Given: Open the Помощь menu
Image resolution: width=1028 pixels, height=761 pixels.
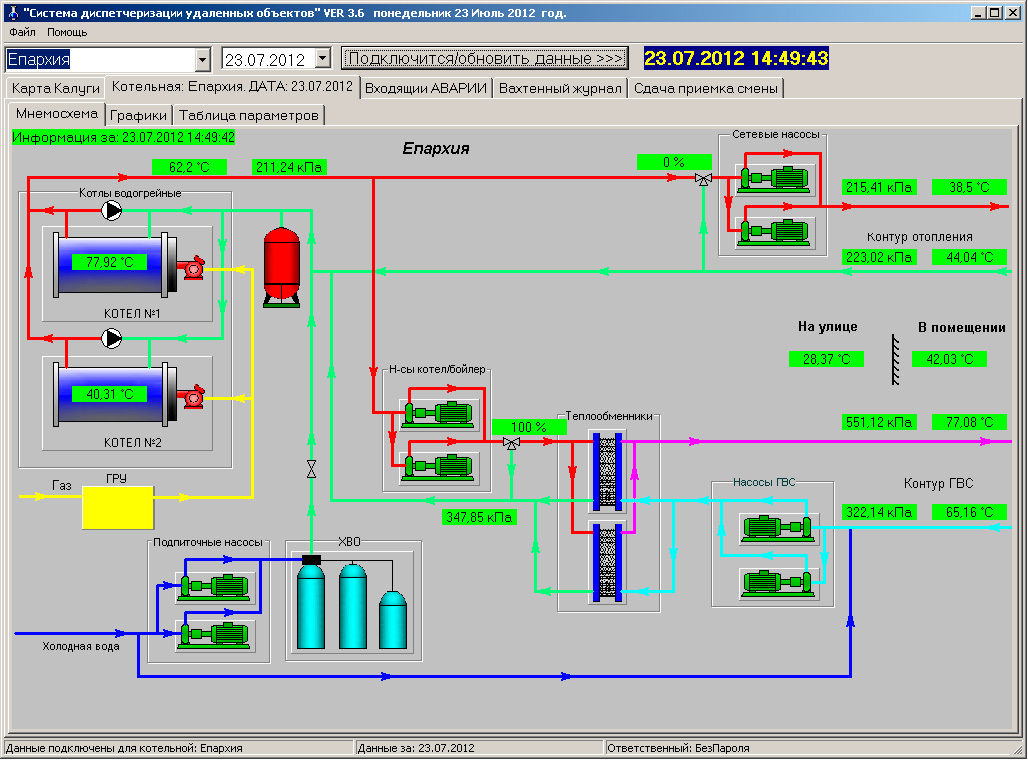Looking at the screenshot, I should [x=67, y=32].
